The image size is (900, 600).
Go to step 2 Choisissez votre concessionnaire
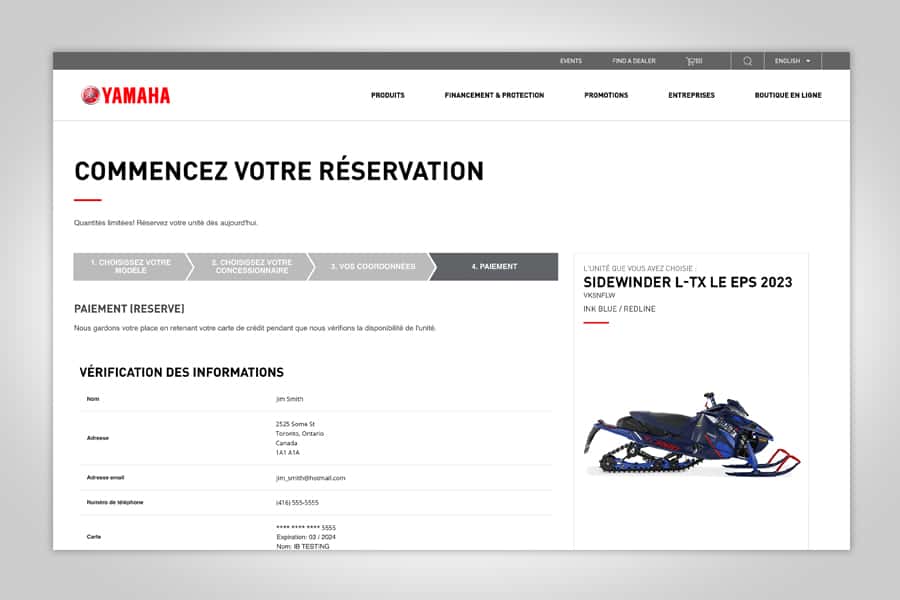[x=251, y=266]
